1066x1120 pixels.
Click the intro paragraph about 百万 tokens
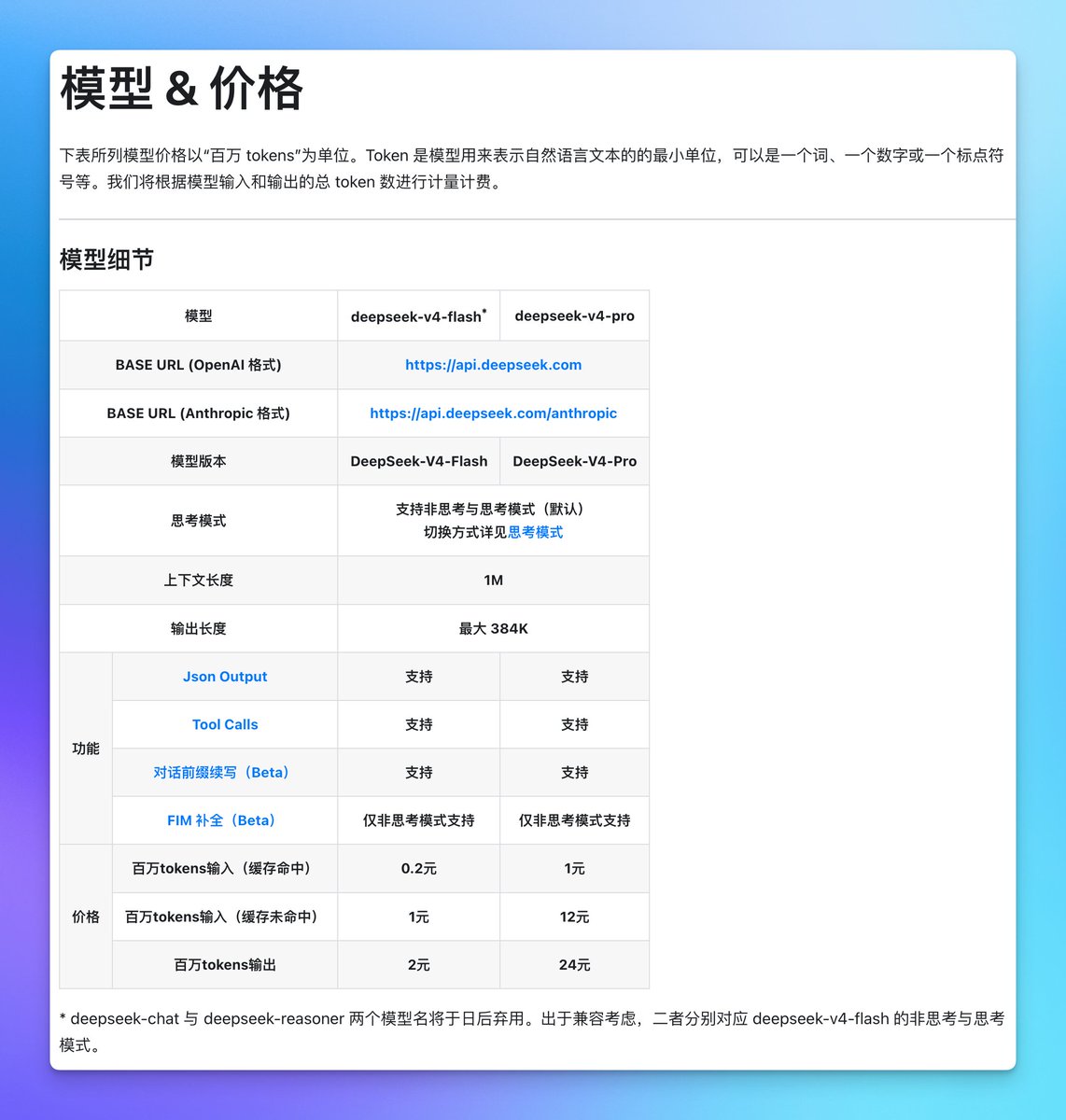click(x=532, y=168)
